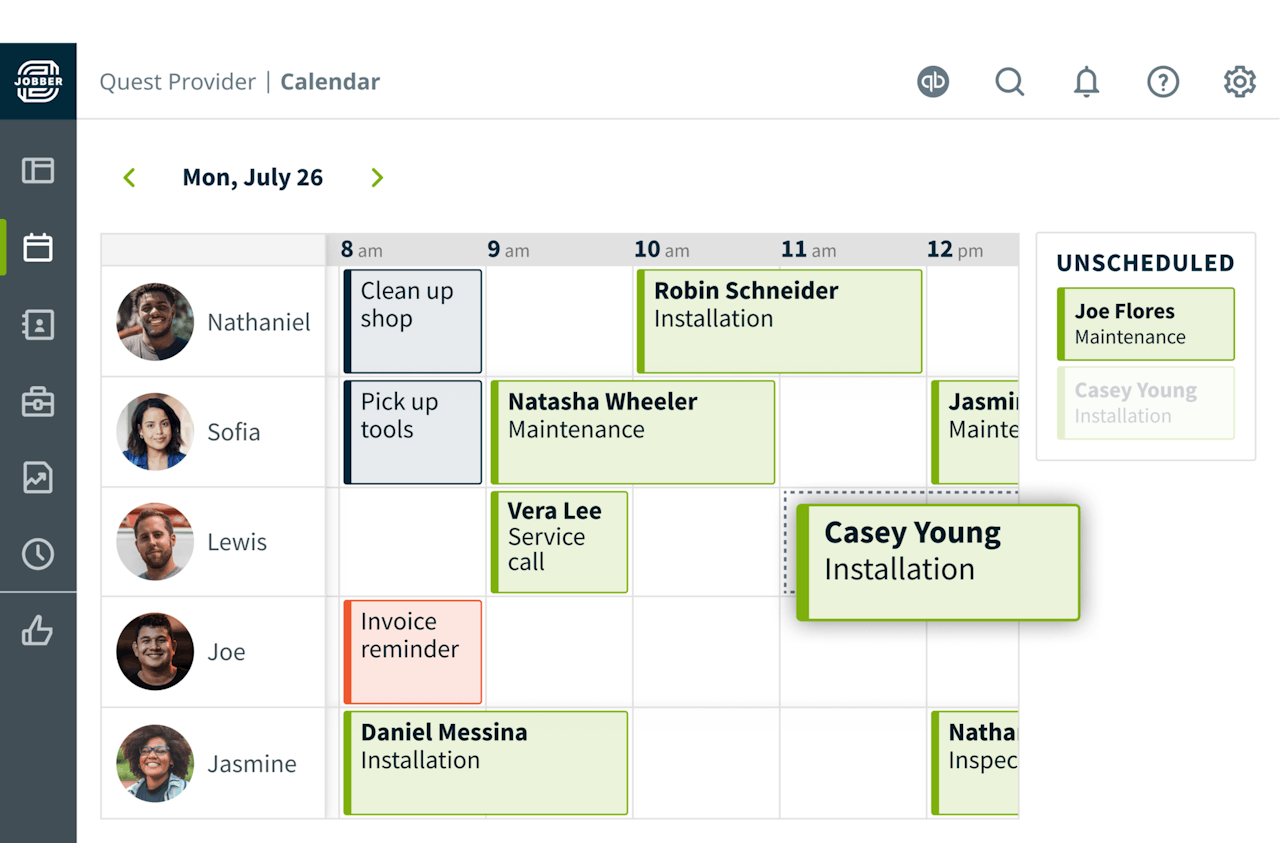Screen dimensions: 1280x843
Task: Click the Jobber logo icon
Action: pyautogui.click(x=38, y=81)
